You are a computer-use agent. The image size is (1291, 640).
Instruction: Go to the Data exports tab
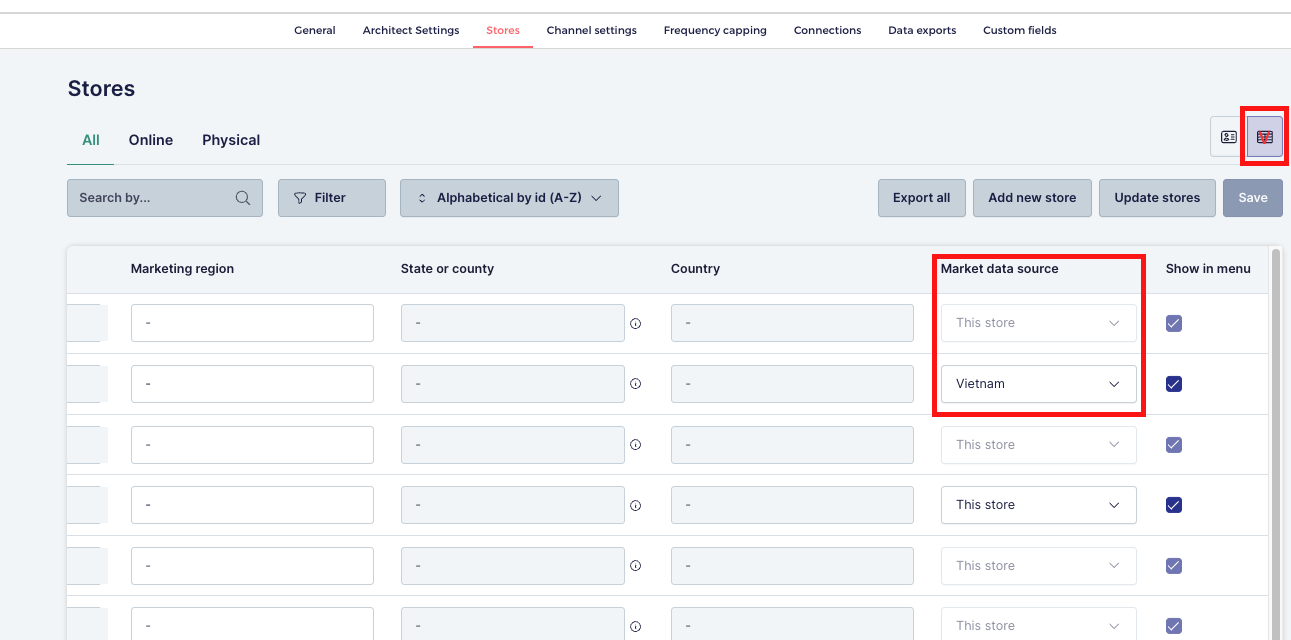click(x=922, y=30)
